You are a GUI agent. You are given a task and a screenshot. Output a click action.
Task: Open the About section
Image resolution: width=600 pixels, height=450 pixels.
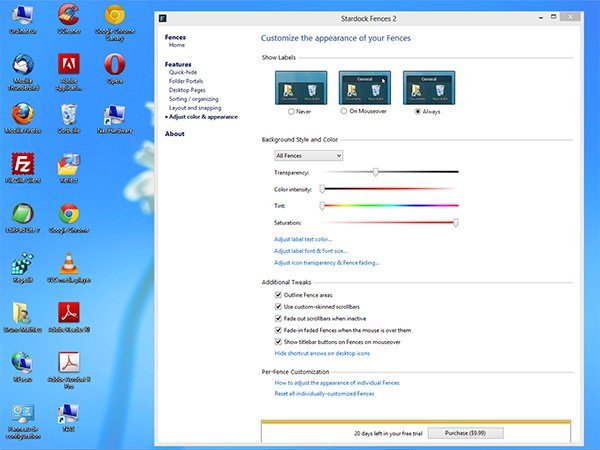point(174,134)
